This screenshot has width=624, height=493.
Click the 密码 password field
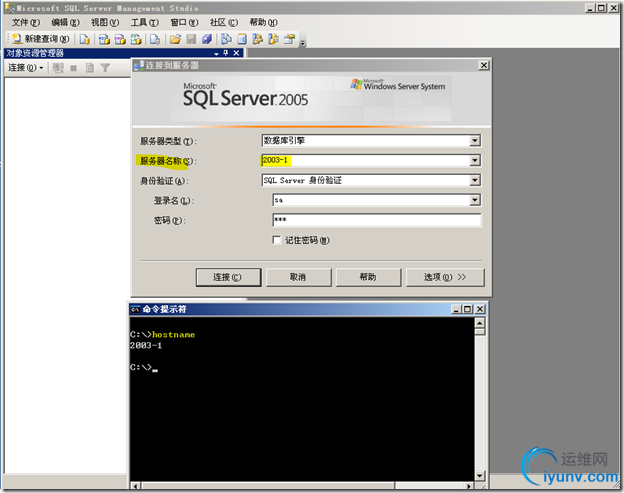[377, 220]
